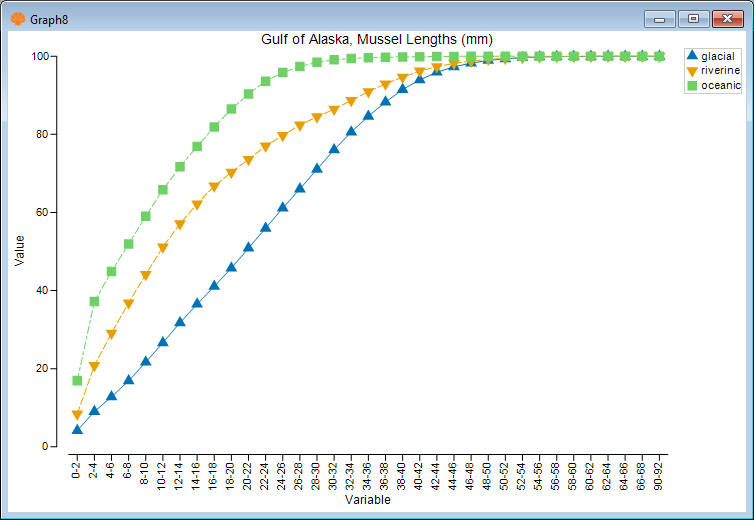754x520 pixels.
Task: Click the glacial data point at 30-32
Action: tap(334, 148)
